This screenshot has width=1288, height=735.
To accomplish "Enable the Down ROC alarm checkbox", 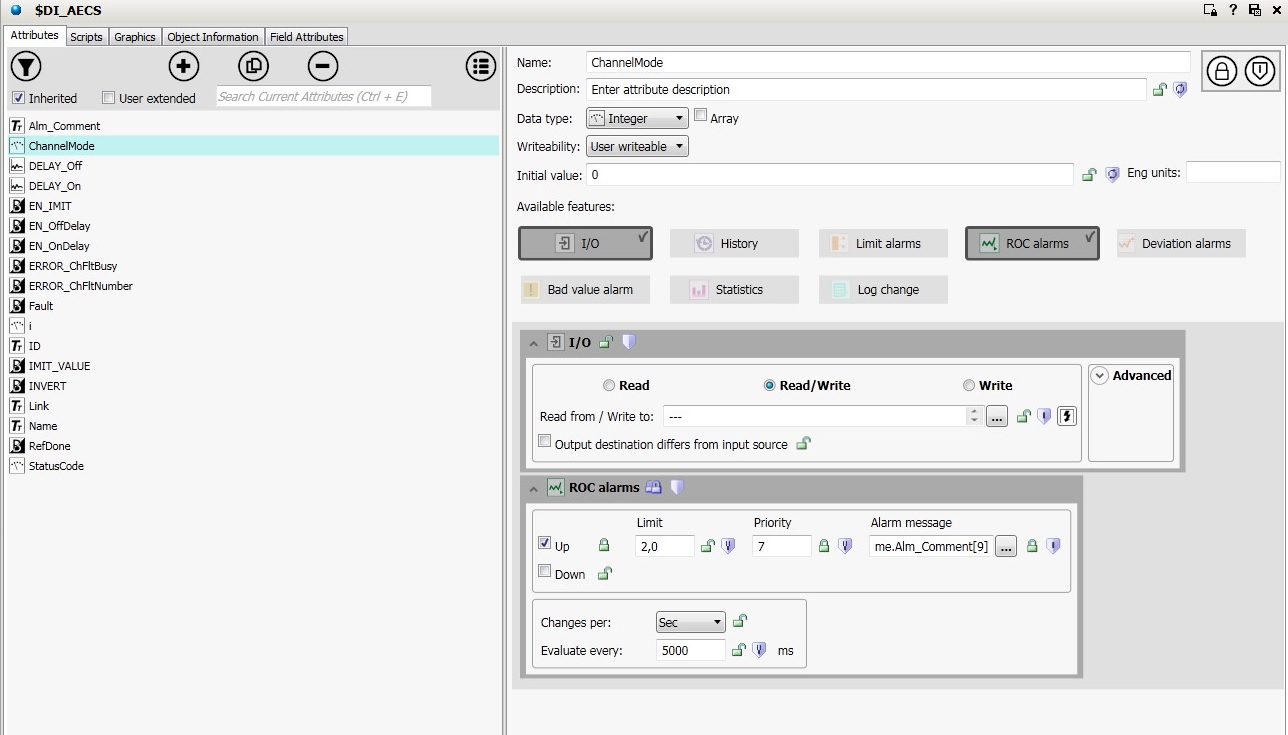I will click(545, 572).
